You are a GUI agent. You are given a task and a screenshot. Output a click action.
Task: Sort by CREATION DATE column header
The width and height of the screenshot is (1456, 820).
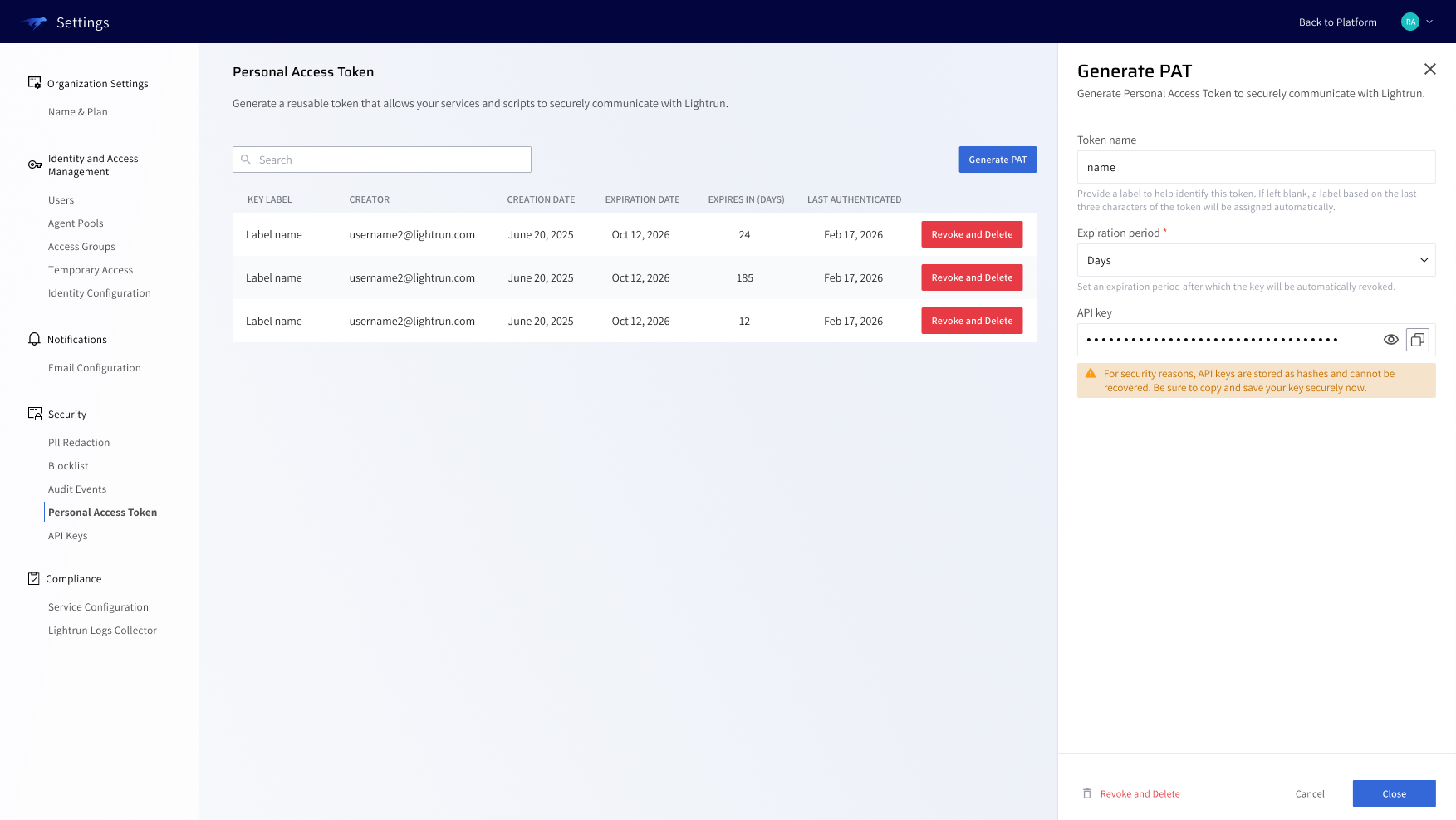(x=541, y=199)
